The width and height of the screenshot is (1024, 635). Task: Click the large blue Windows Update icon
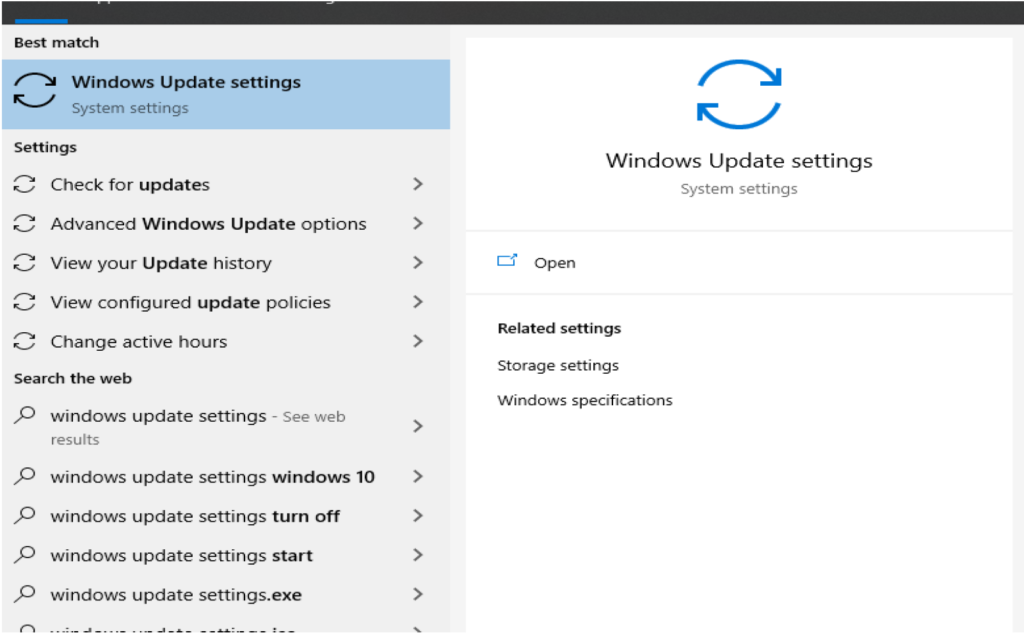739,95
